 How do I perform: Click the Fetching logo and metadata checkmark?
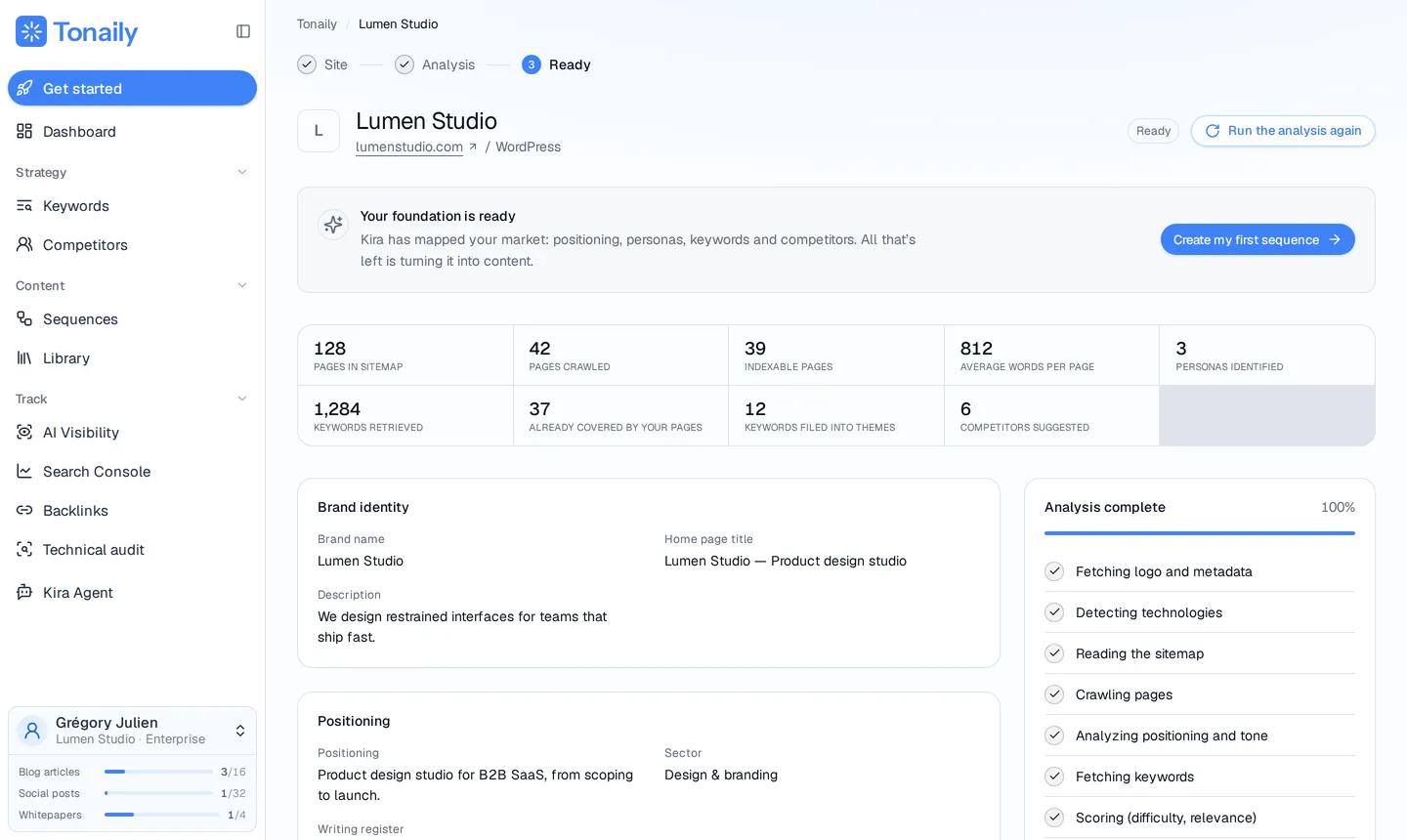pyautogui.click(x=1054, y=571)
